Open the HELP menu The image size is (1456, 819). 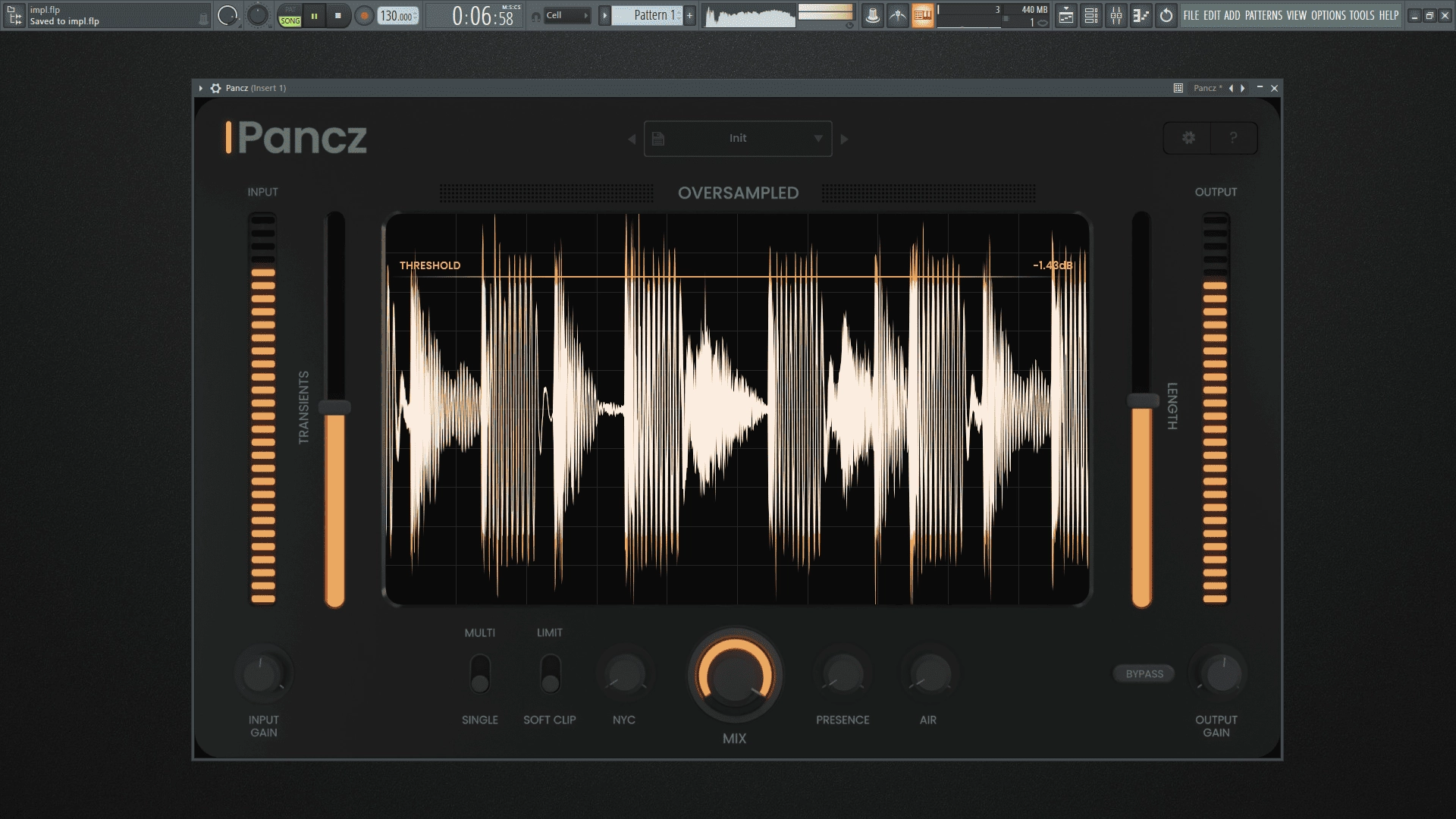click(x=1389, y=15)
